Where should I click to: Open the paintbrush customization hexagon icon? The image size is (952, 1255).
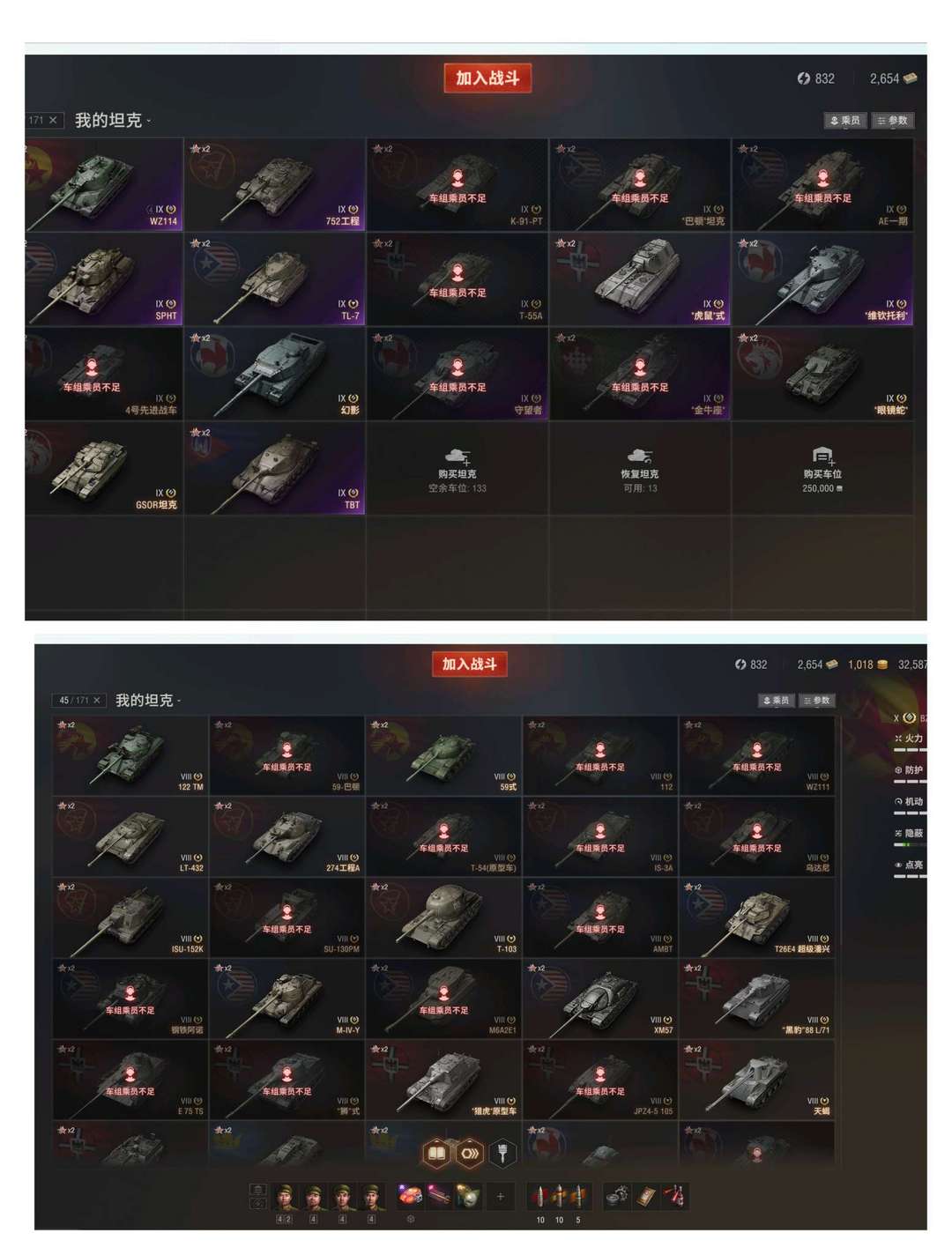point(502,1153)
